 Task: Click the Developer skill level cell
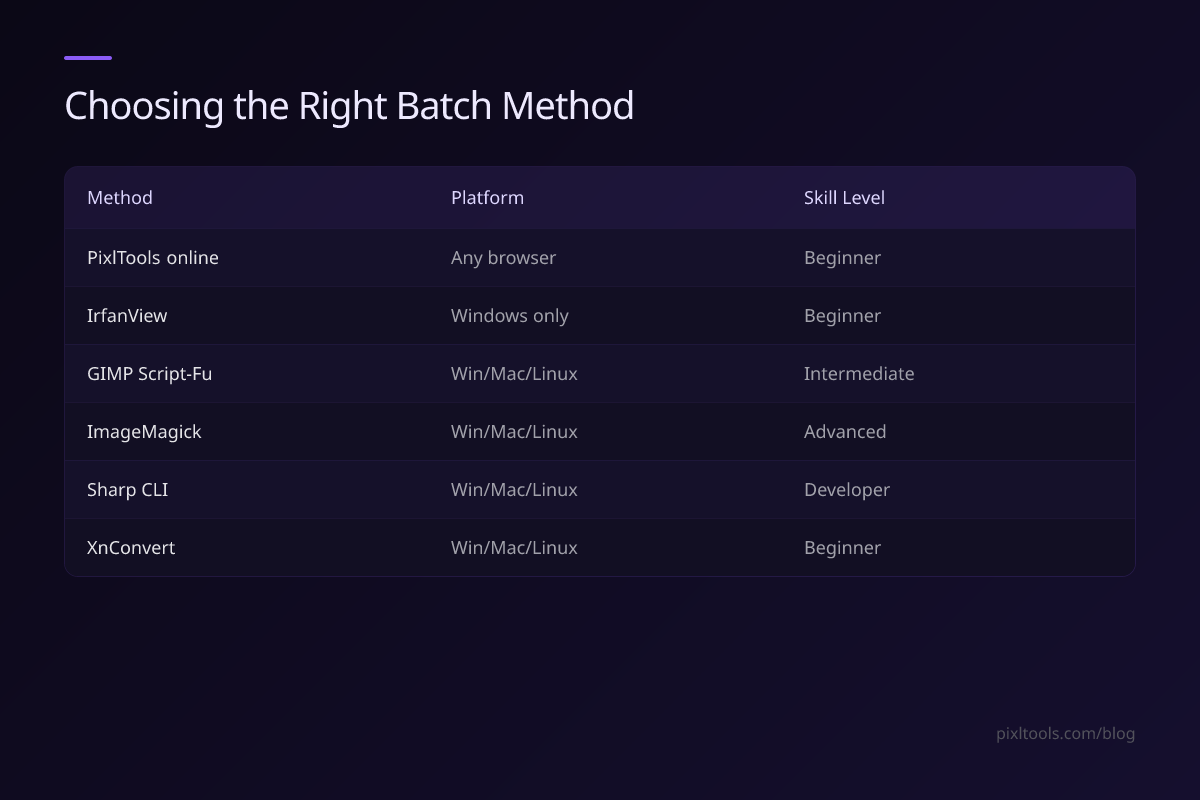847,490
